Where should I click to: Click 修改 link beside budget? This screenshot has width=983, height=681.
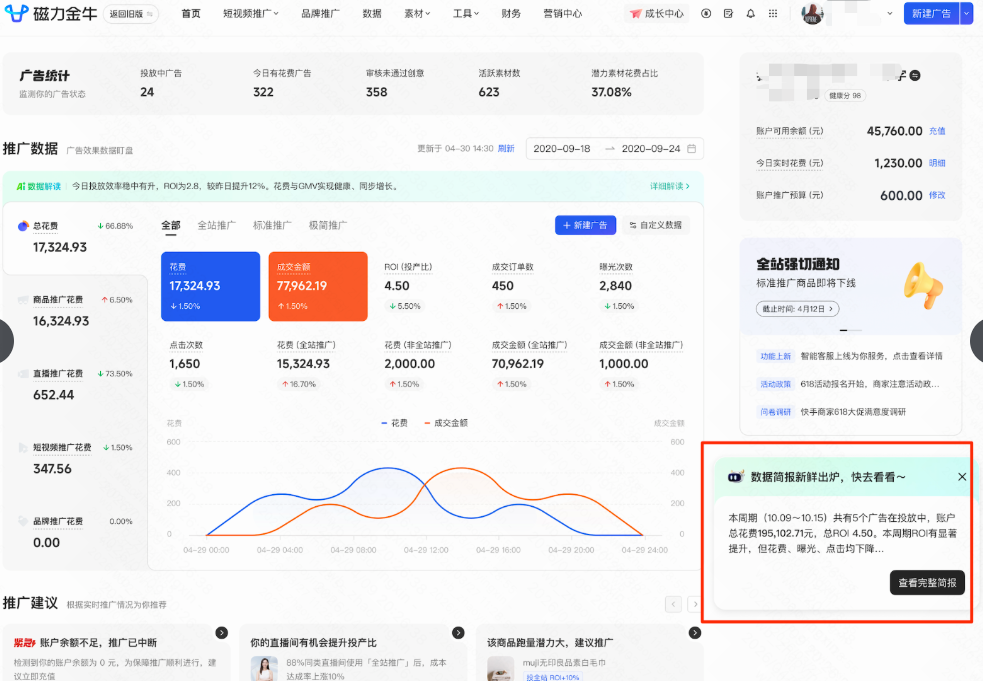937,195
